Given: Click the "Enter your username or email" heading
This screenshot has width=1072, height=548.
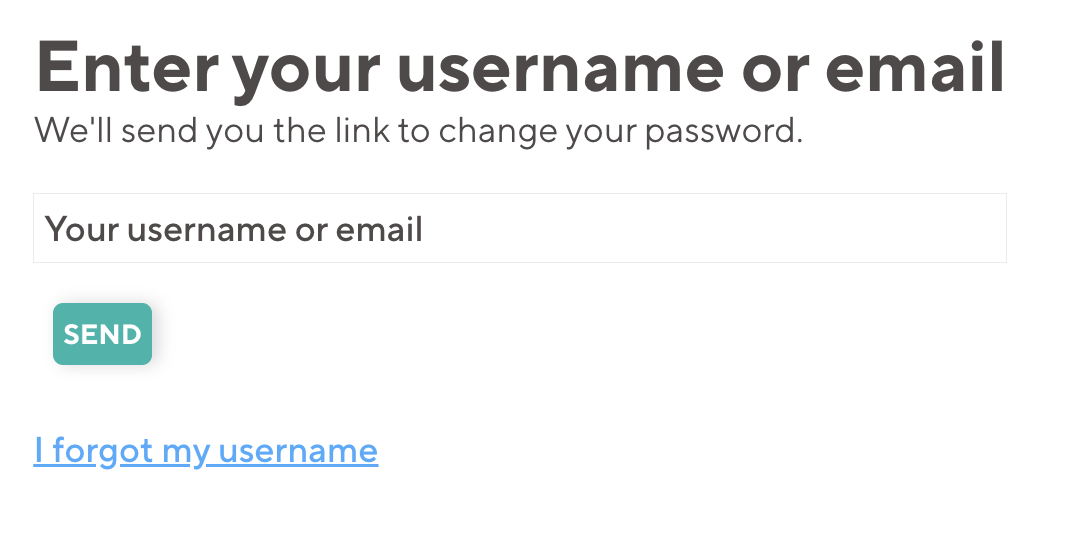Looking at the screenshot, I should tap(519, 67).
